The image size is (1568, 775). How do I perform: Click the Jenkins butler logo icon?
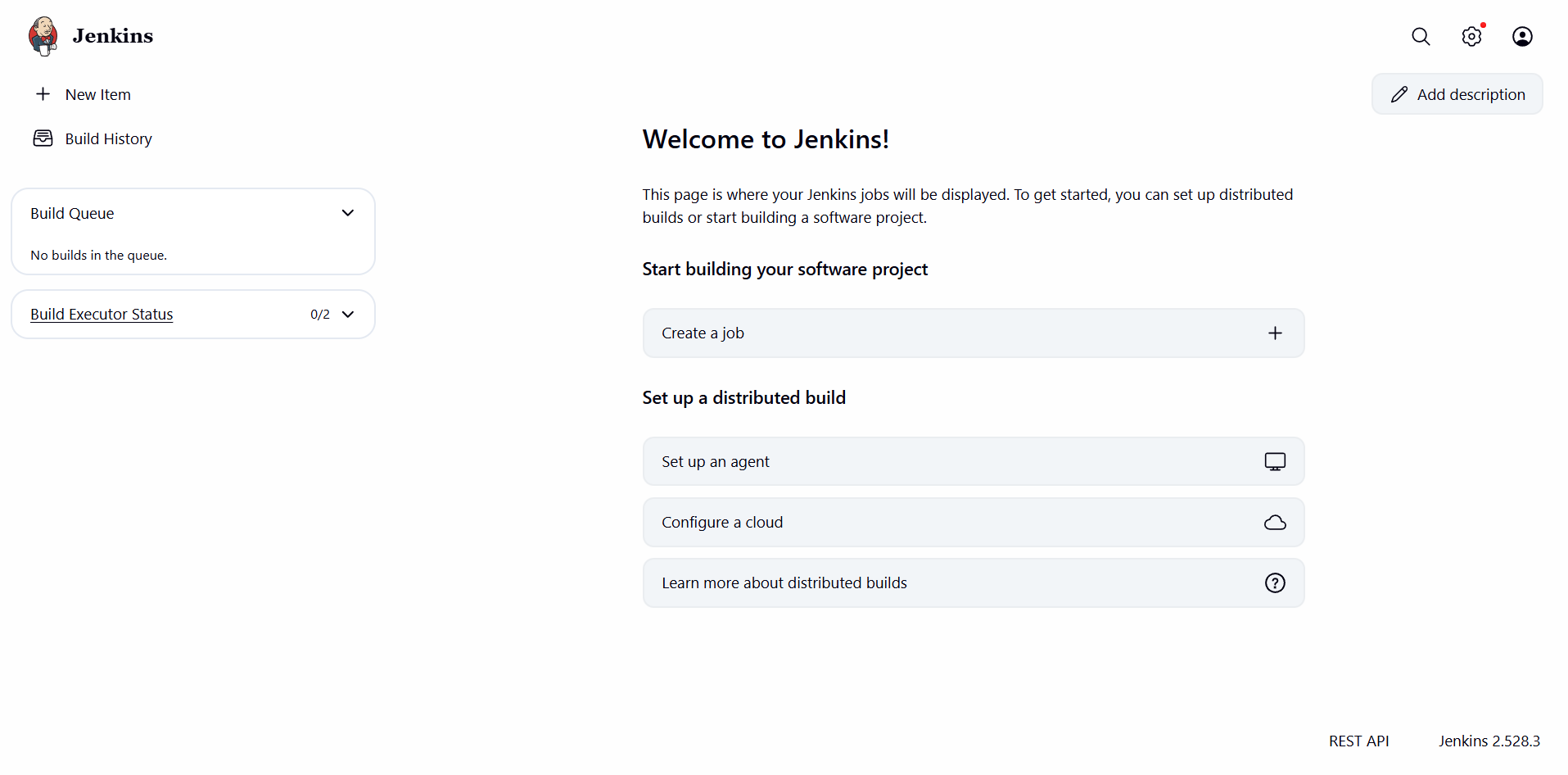pos(43,36)
